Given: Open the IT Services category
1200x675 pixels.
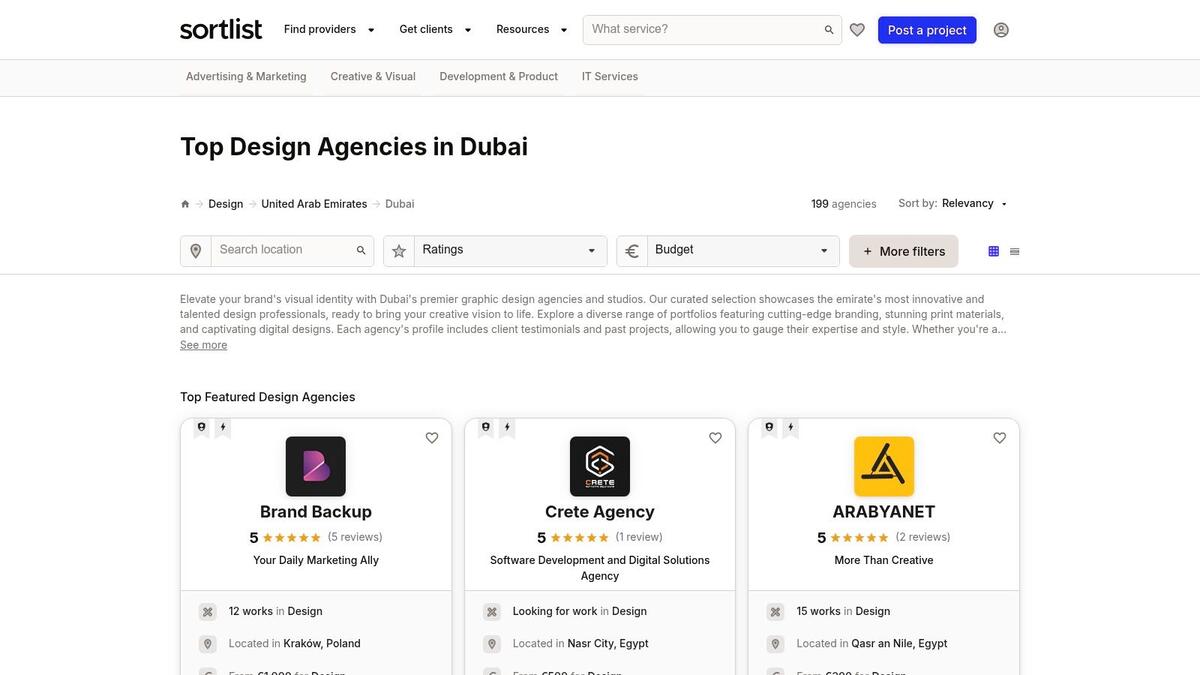Looking at the screenshot, I should point(610,74).
